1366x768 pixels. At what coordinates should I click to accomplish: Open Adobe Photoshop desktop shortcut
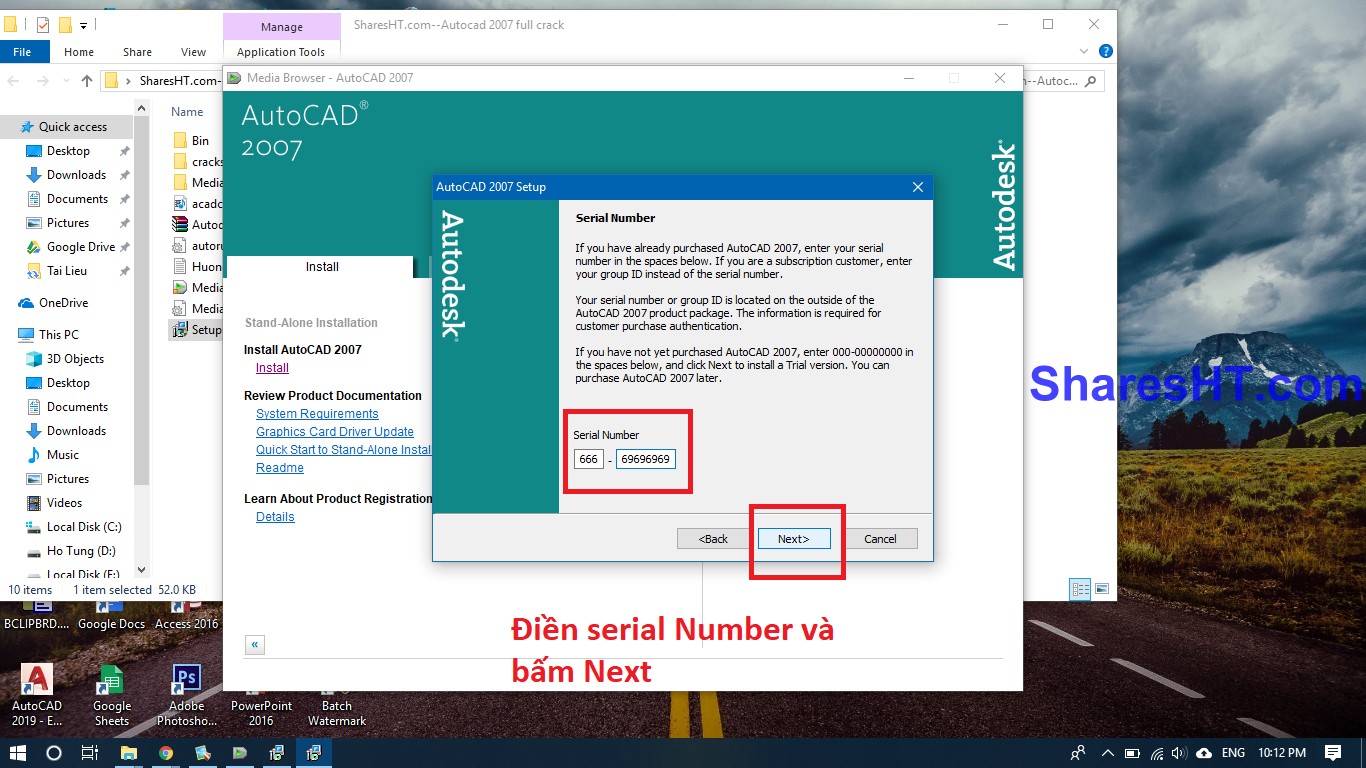point(186,694)
